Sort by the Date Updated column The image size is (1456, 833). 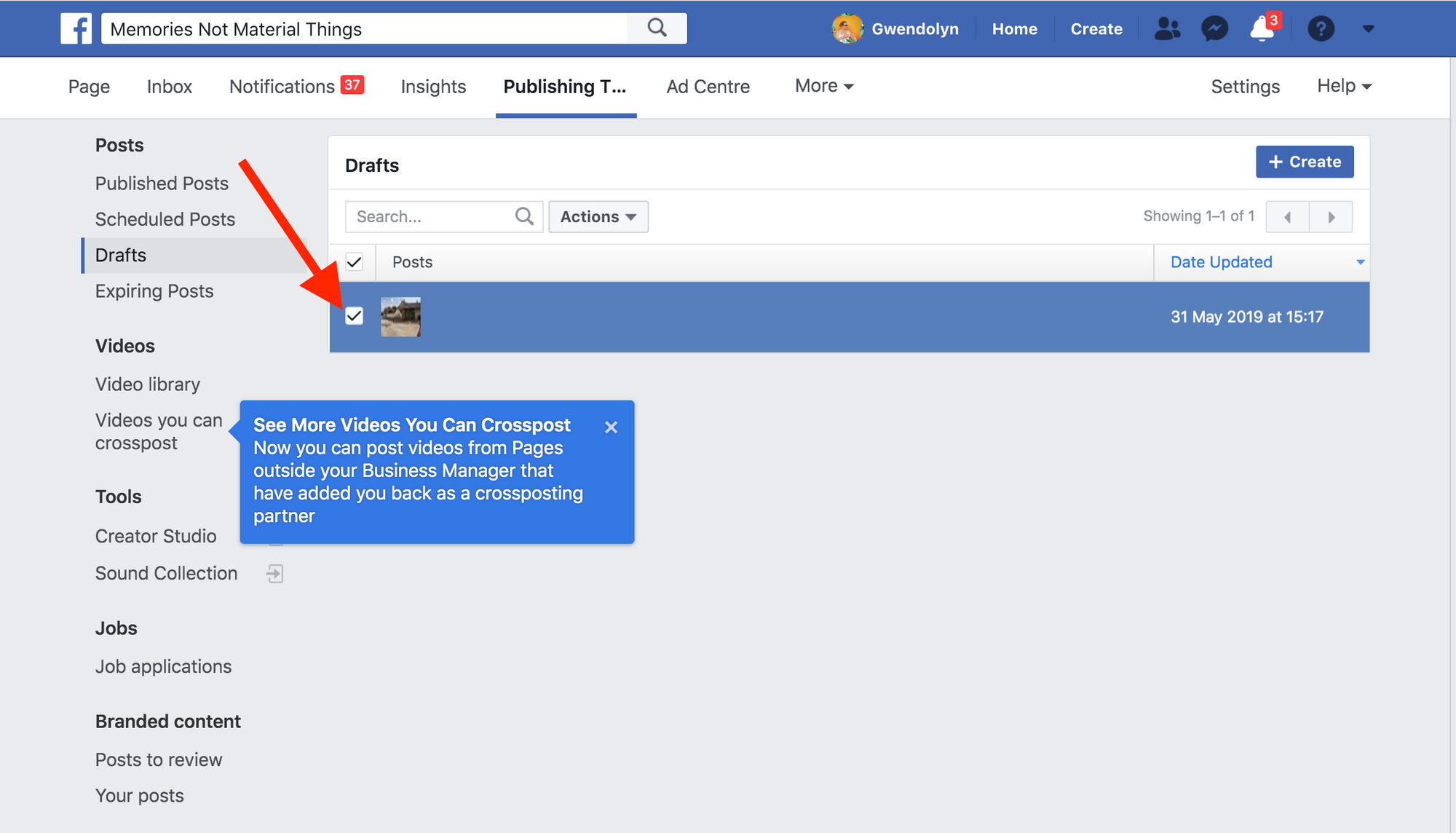click(1221, 262)
